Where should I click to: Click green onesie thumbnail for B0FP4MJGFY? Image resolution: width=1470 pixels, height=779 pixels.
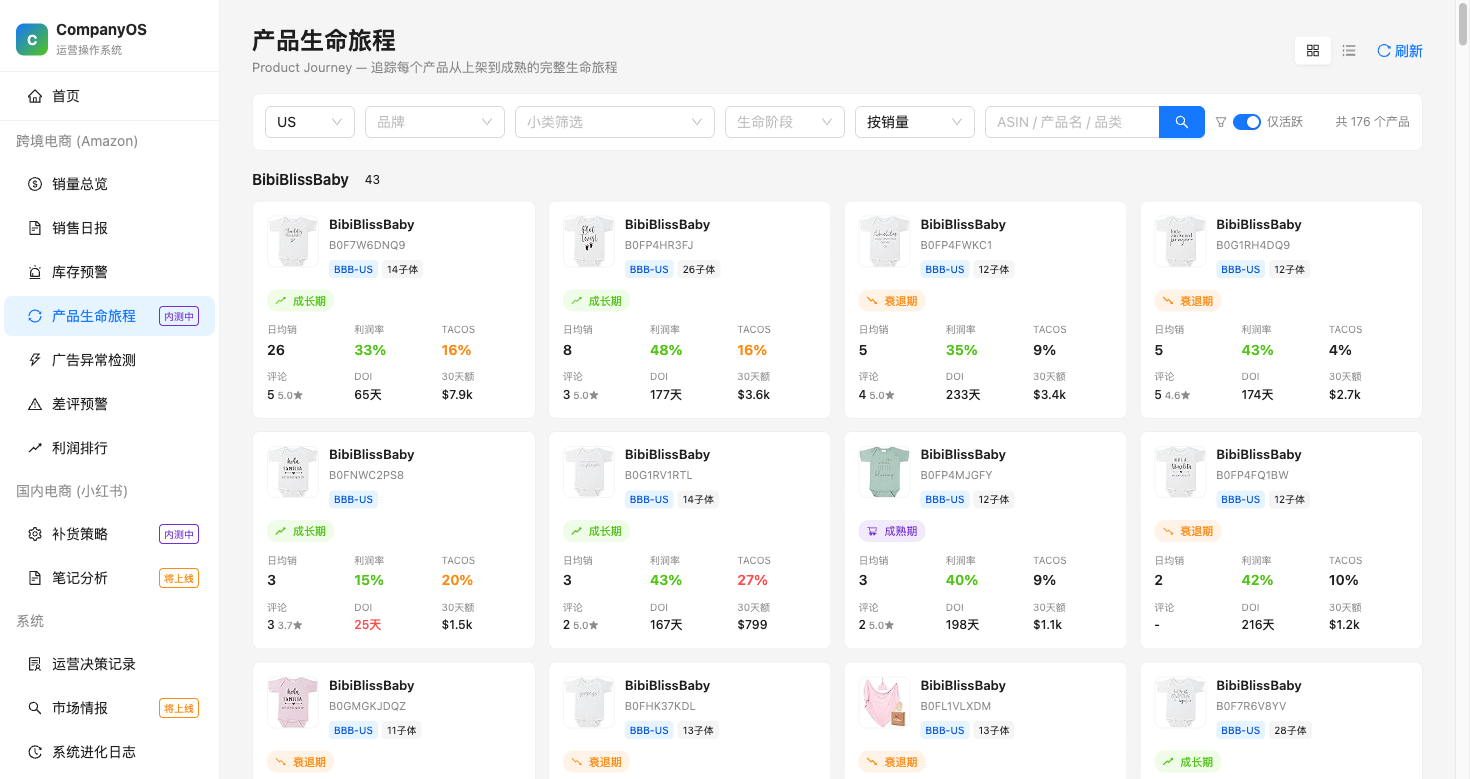(884, 472)
